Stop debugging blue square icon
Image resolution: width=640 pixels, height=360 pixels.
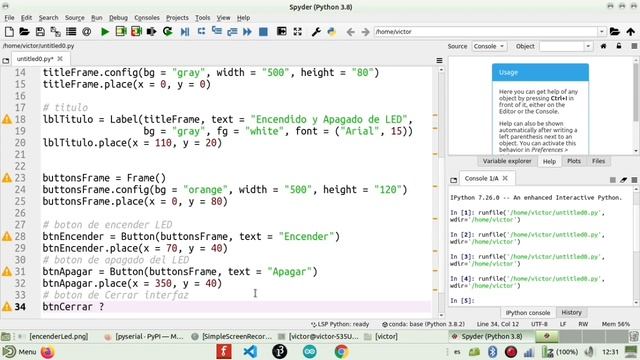pos(263,31)
